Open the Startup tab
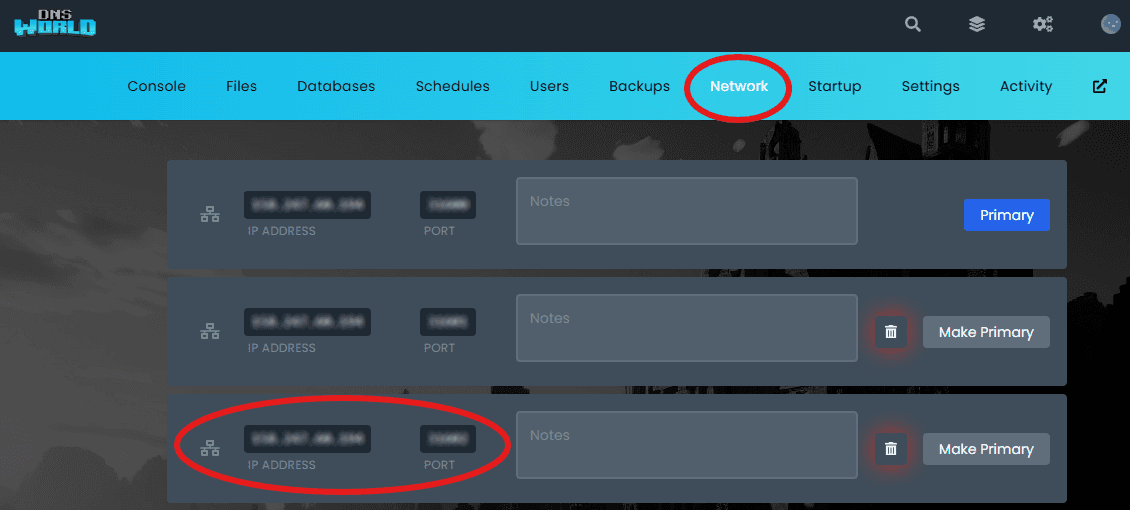Viewport: 1130px width, 510px height. (835, 86)
